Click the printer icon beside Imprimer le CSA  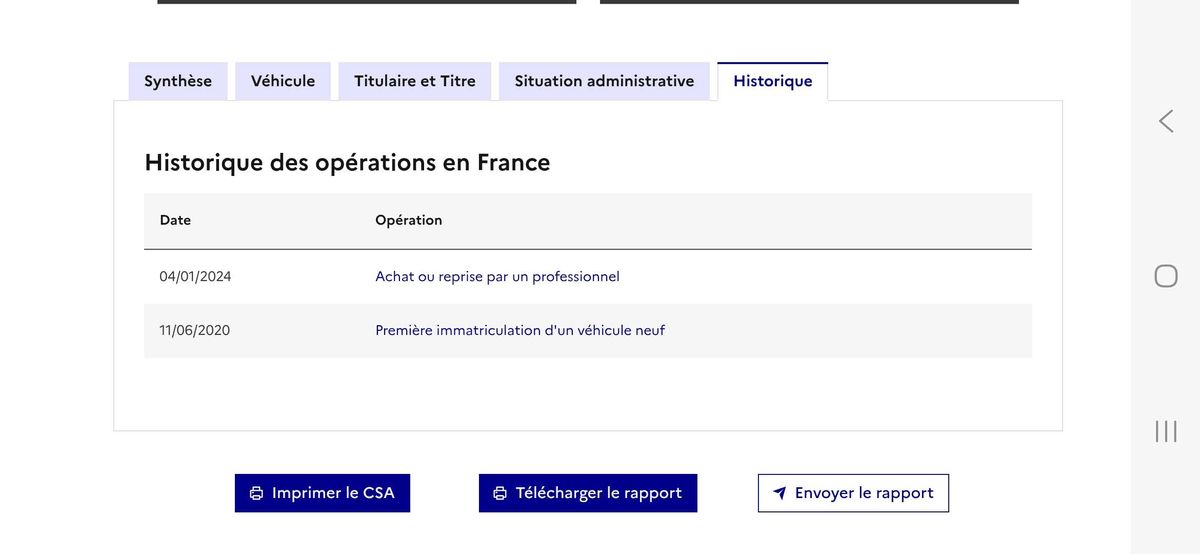click(256, 493)
